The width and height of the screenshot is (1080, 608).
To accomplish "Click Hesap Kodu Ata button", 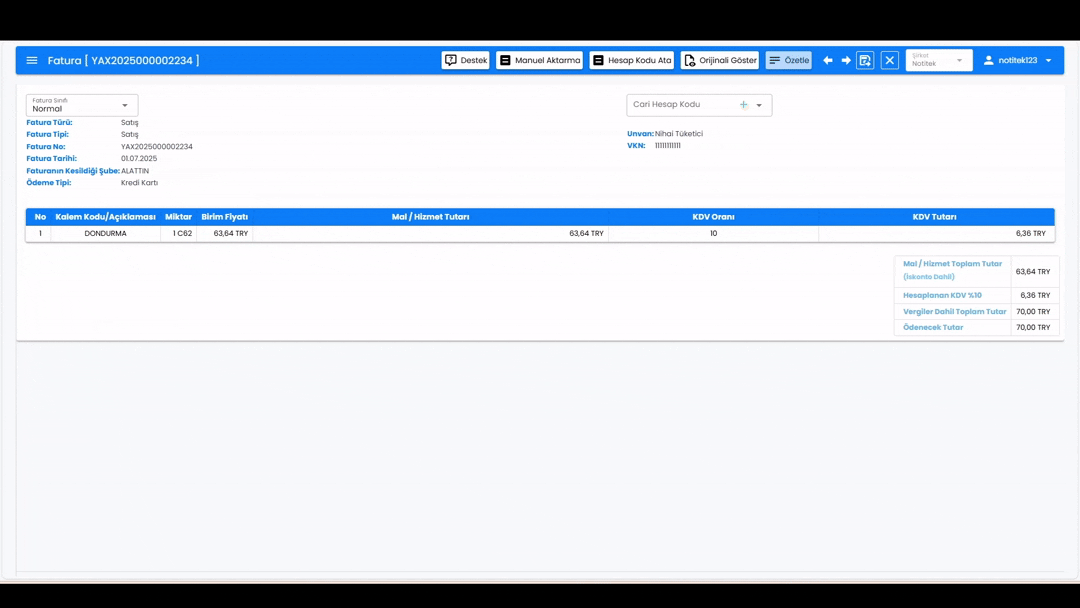I will point(631,60).
